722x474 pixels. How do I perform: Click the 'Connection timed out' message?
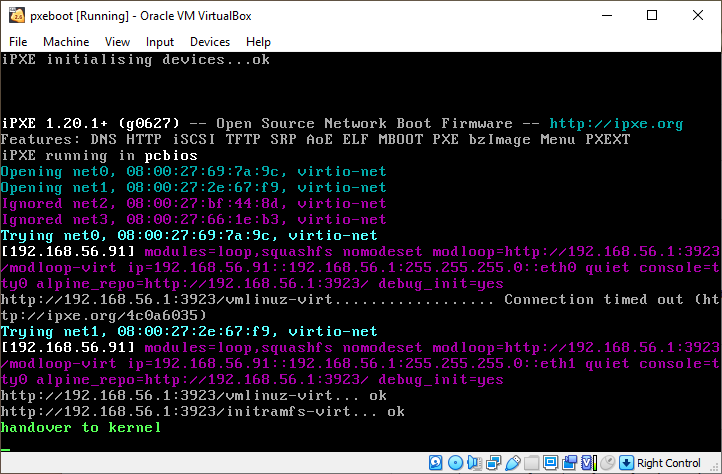pos(594,299)
